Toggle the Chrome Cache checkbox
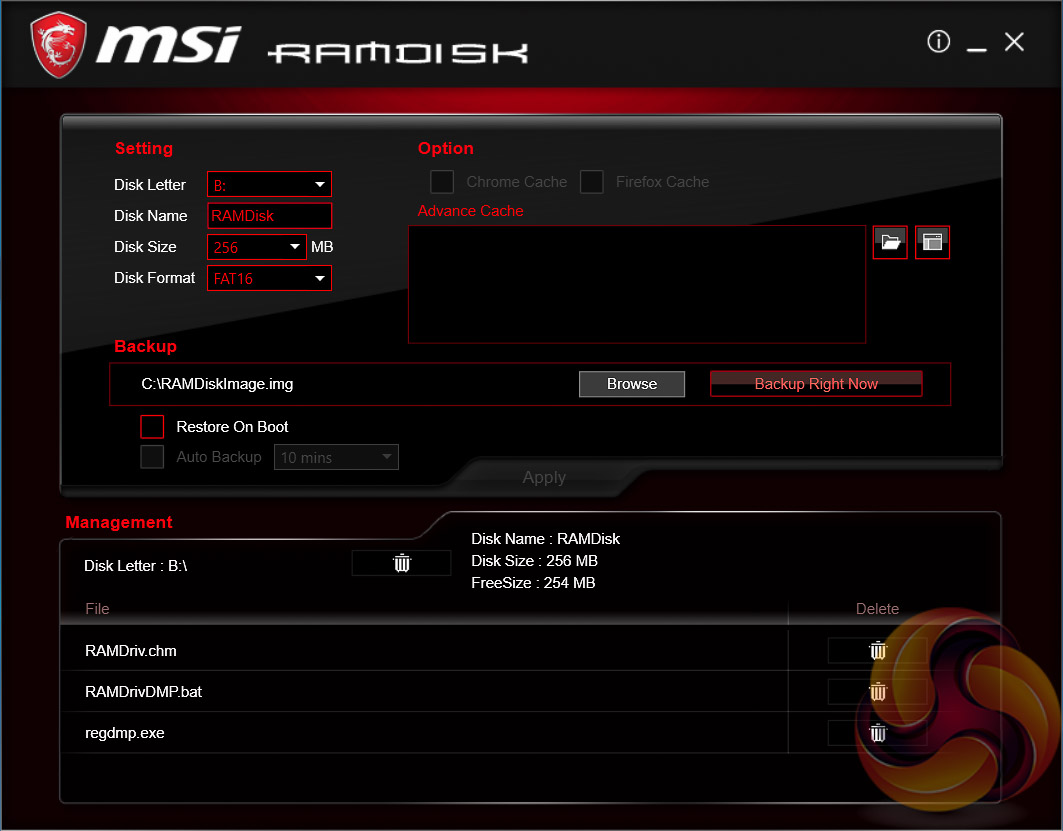Screen dimensions: 1063x831 (442, 182)
